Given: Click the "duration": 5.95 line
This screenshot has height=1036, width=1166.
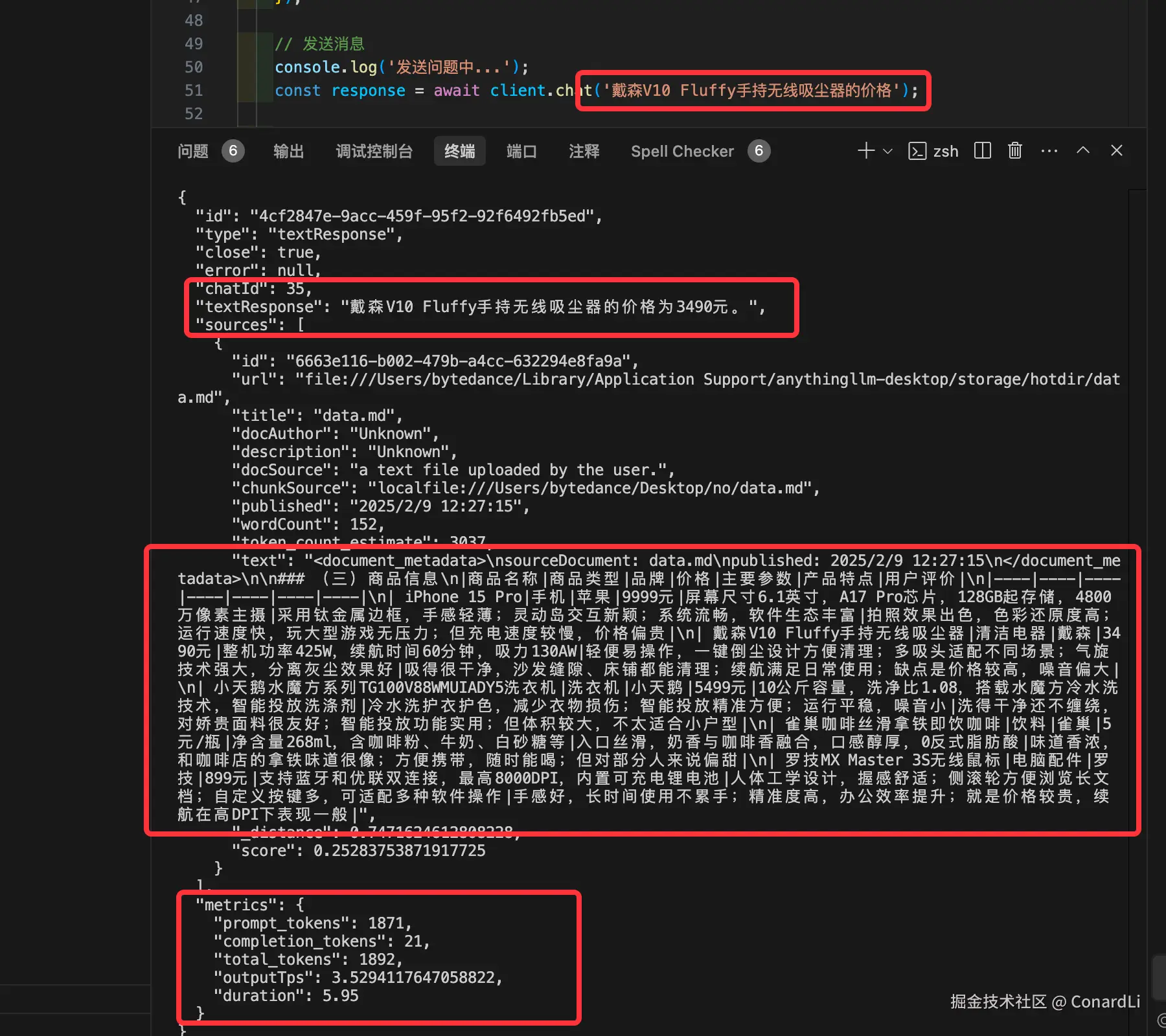Looking at the screenshot, I should 286,996.
